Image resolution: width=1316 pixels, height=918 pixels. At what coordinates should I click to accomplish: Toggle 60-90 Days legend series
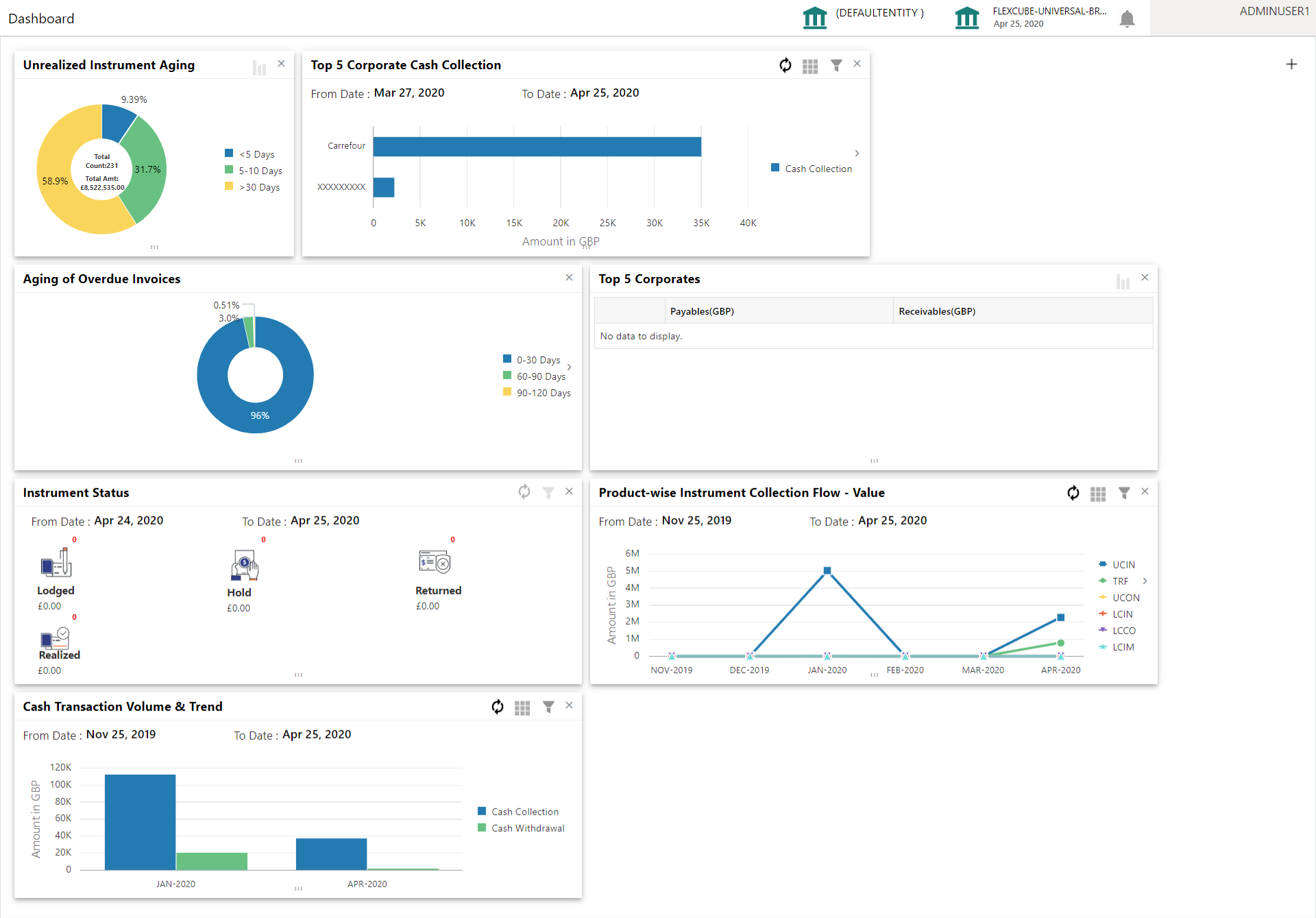pyautogui.click(x=535, y=376)
